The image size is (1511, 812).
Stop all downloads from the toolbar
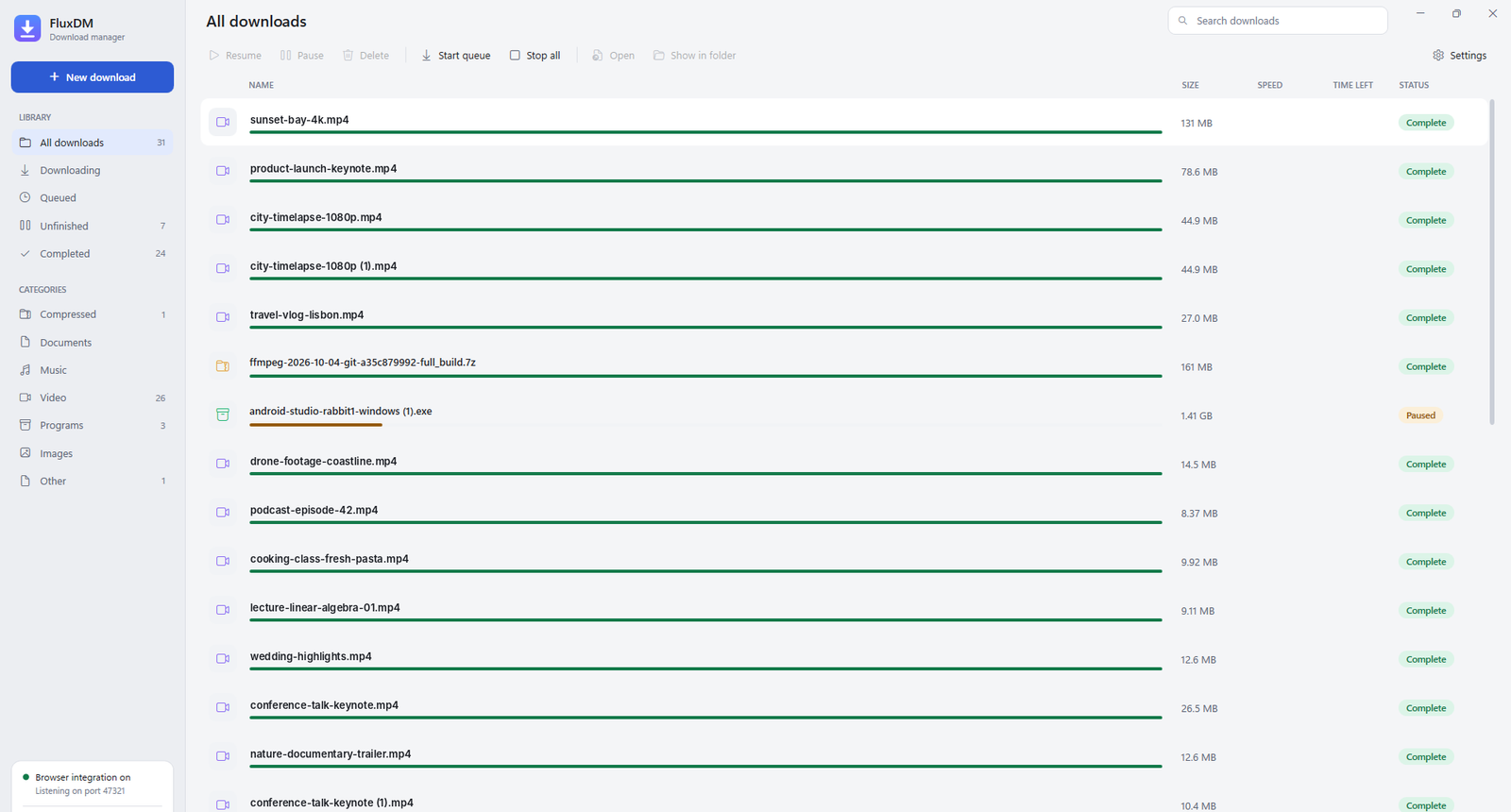[535, 56]
